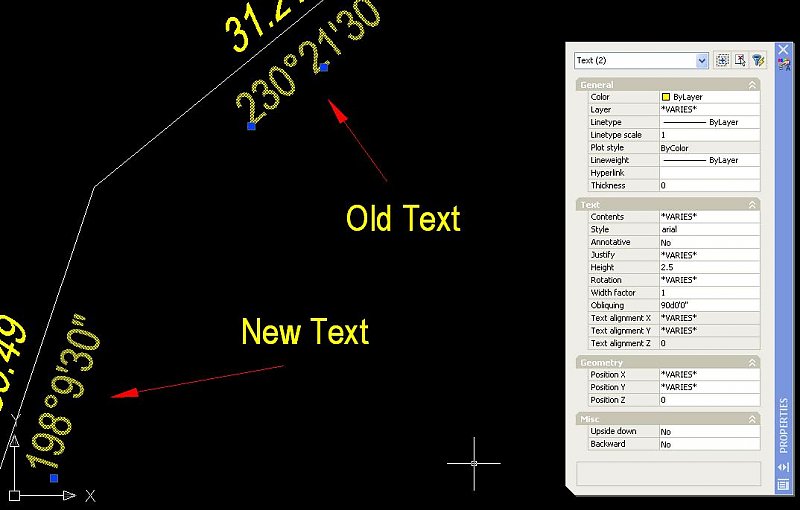Click the Select Objects icon
Image resolution: width=800 pixels, height=510 pixels.
point(740,60)
